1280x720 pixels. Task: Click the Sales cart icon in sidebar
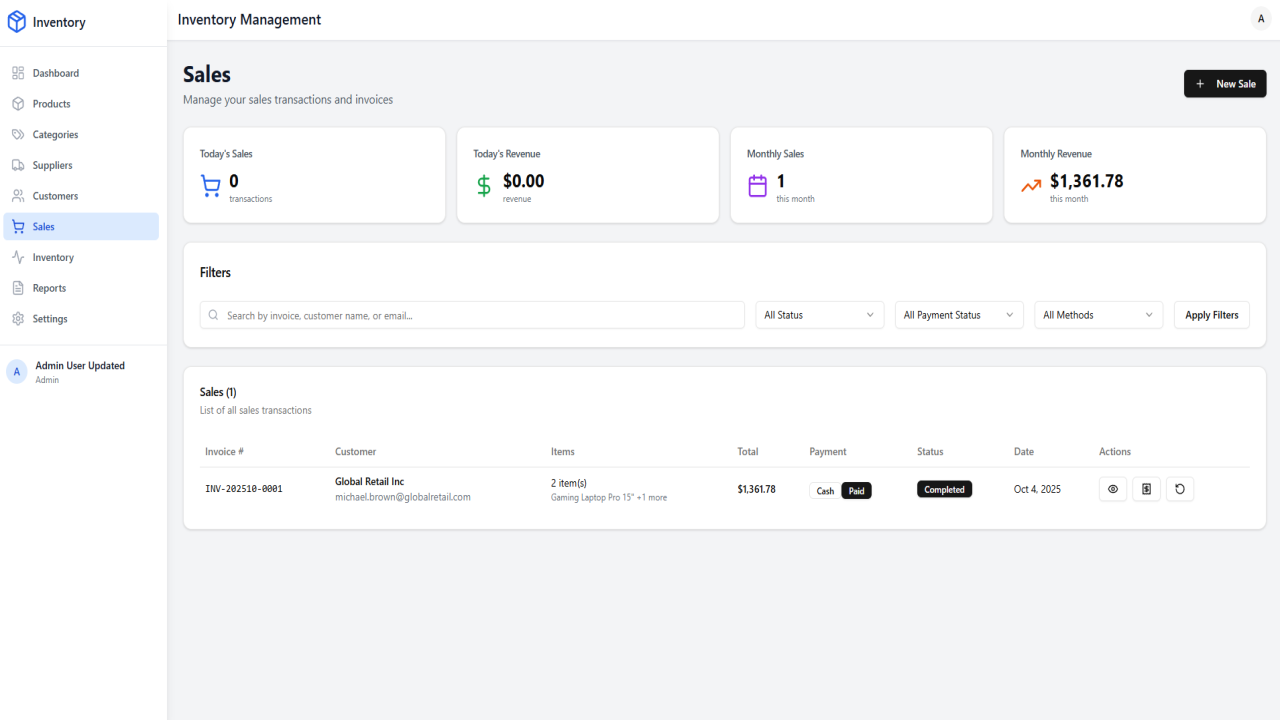(18, 227)
